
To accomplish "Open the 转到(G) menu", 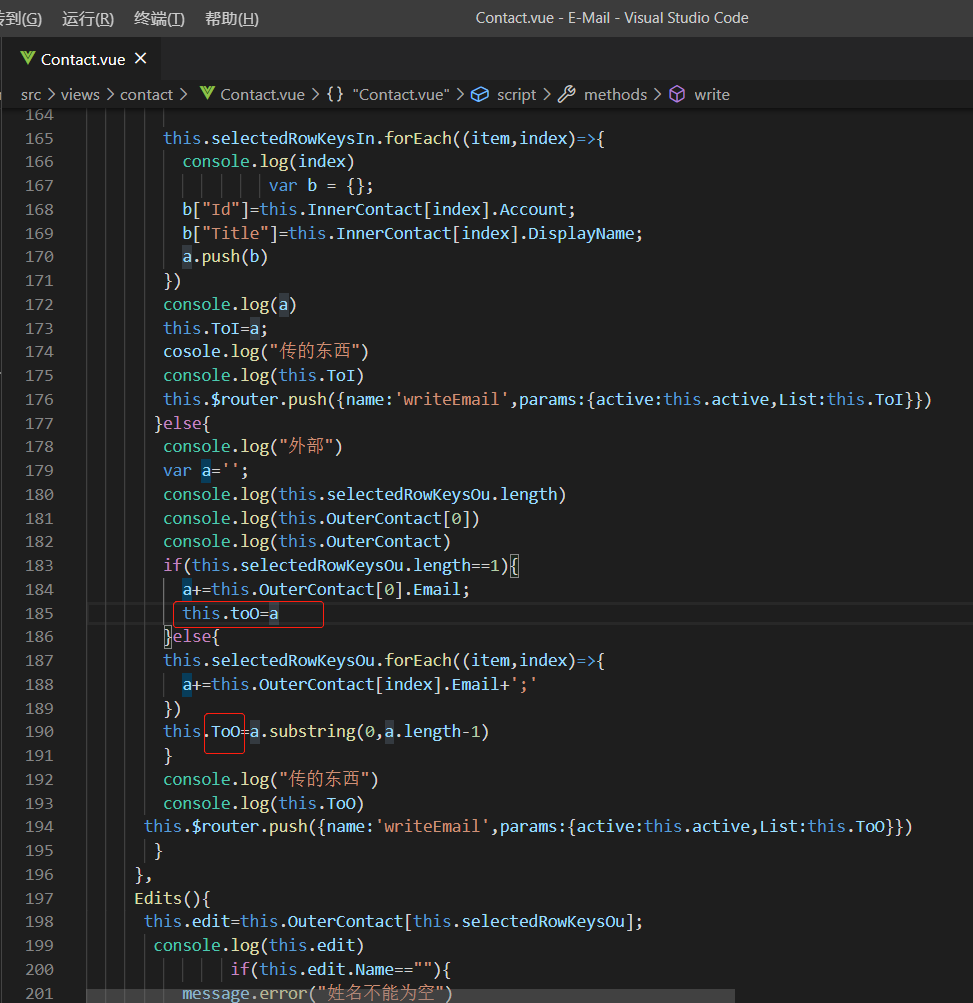I will (x=21, y=18).
